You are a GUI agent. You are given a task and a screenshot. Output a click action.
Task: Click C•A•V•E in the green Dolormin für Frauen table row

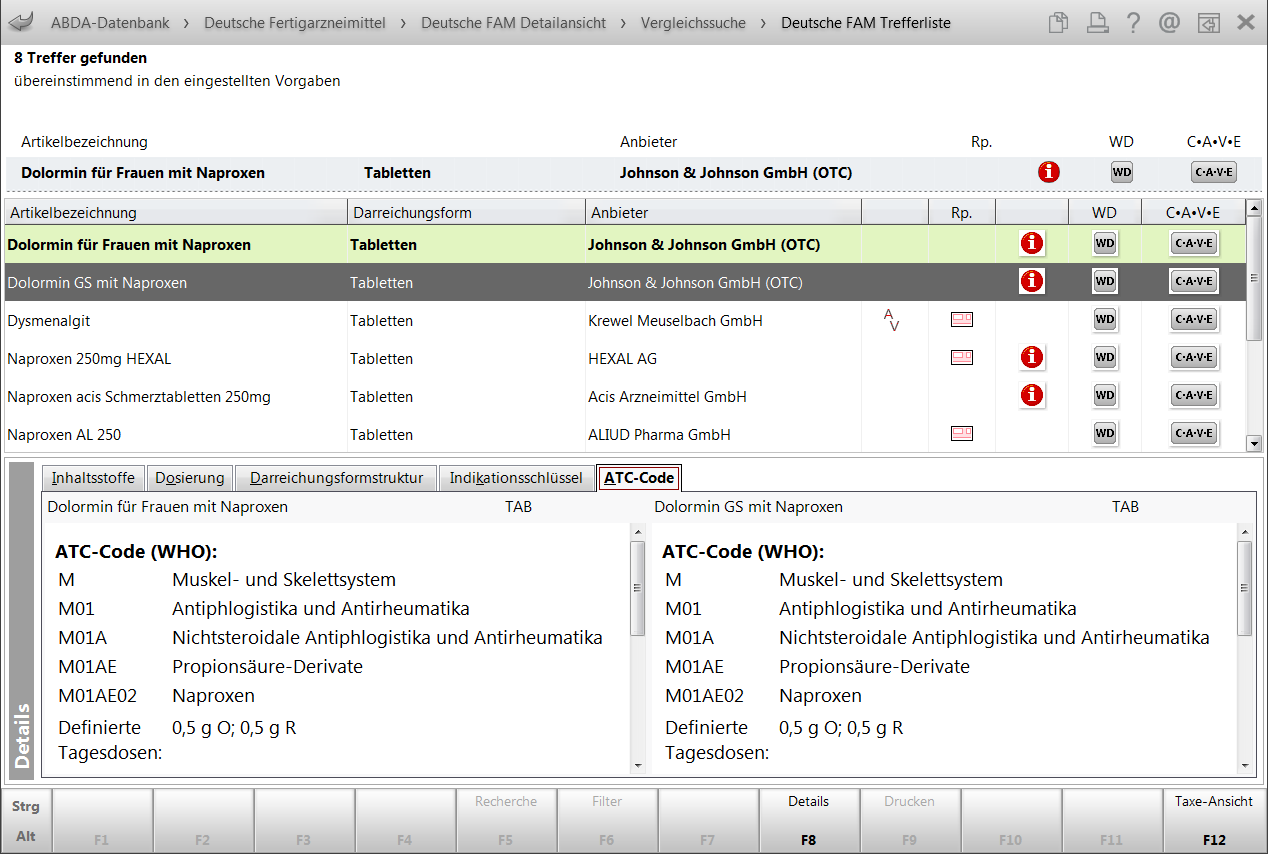(x=1194, y=243)
